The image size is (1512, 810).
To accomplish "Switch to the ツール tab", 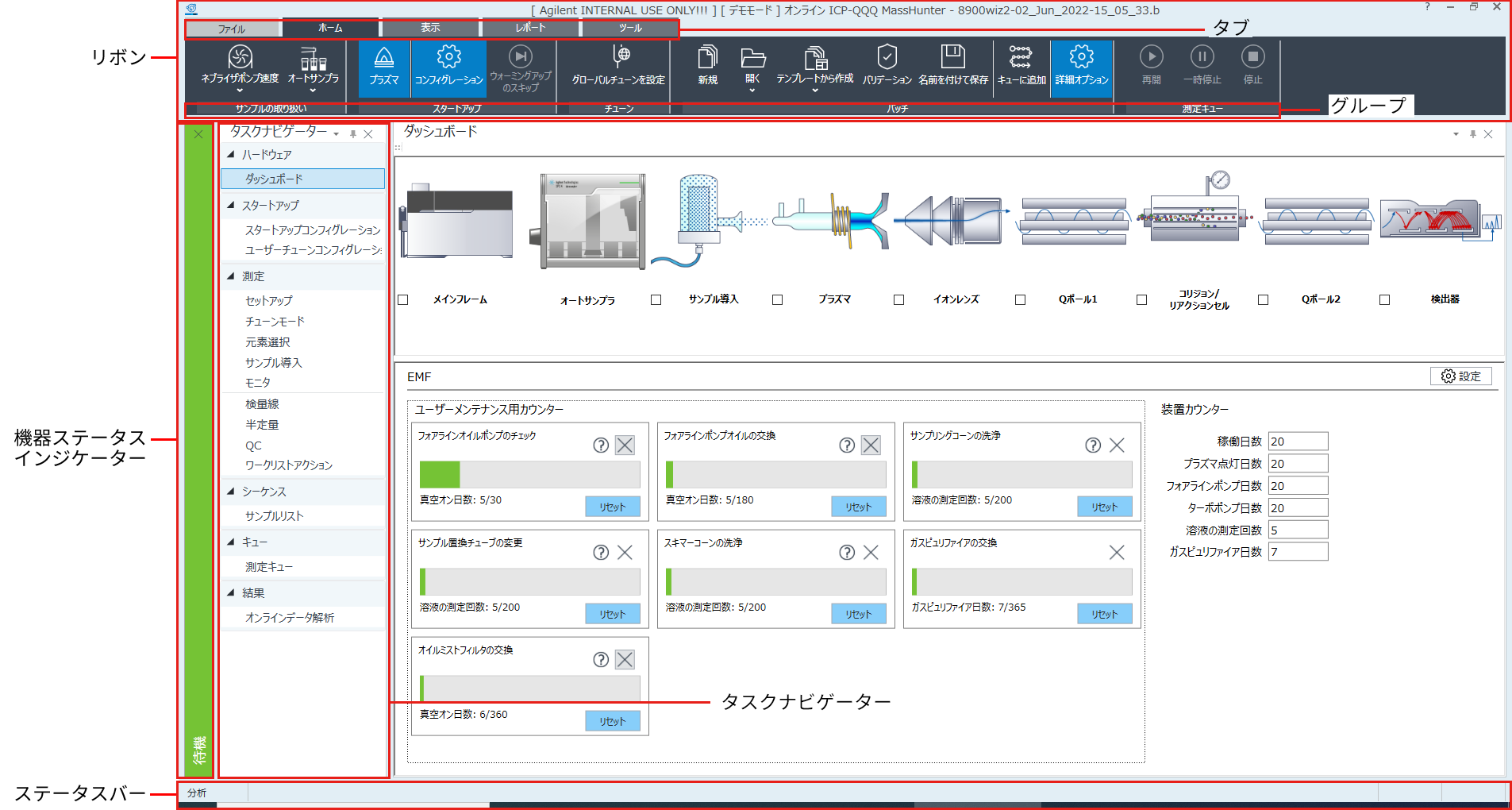I will [x=630, y=28].
